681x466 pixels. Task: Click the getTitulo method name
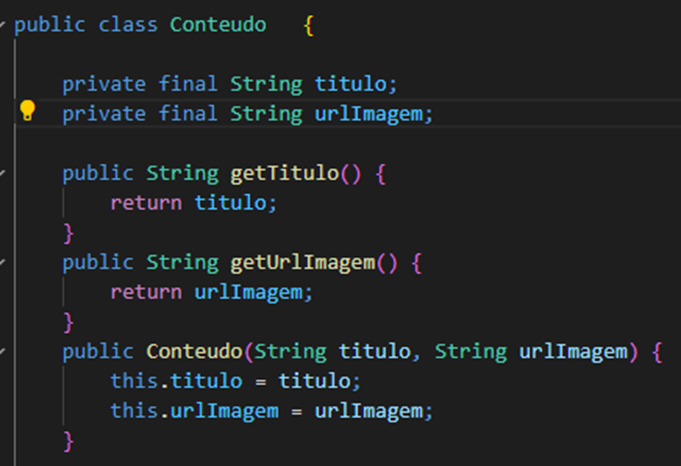[x=284, y=173]
